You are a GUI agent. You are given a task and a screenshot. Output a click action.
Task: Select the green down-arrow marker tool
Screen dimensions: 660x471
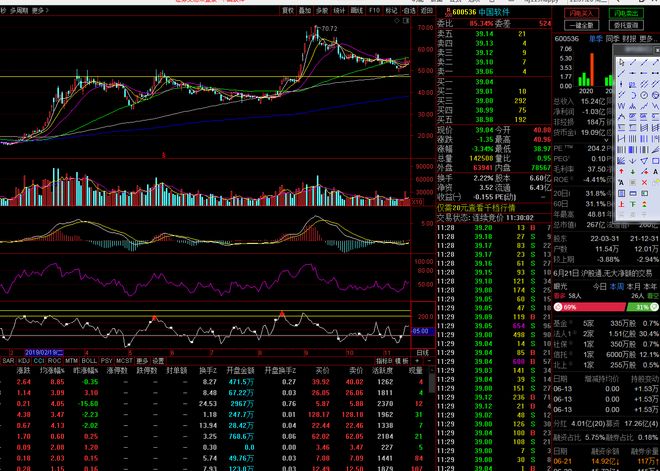pyautogui.click(x=632, y=170)
